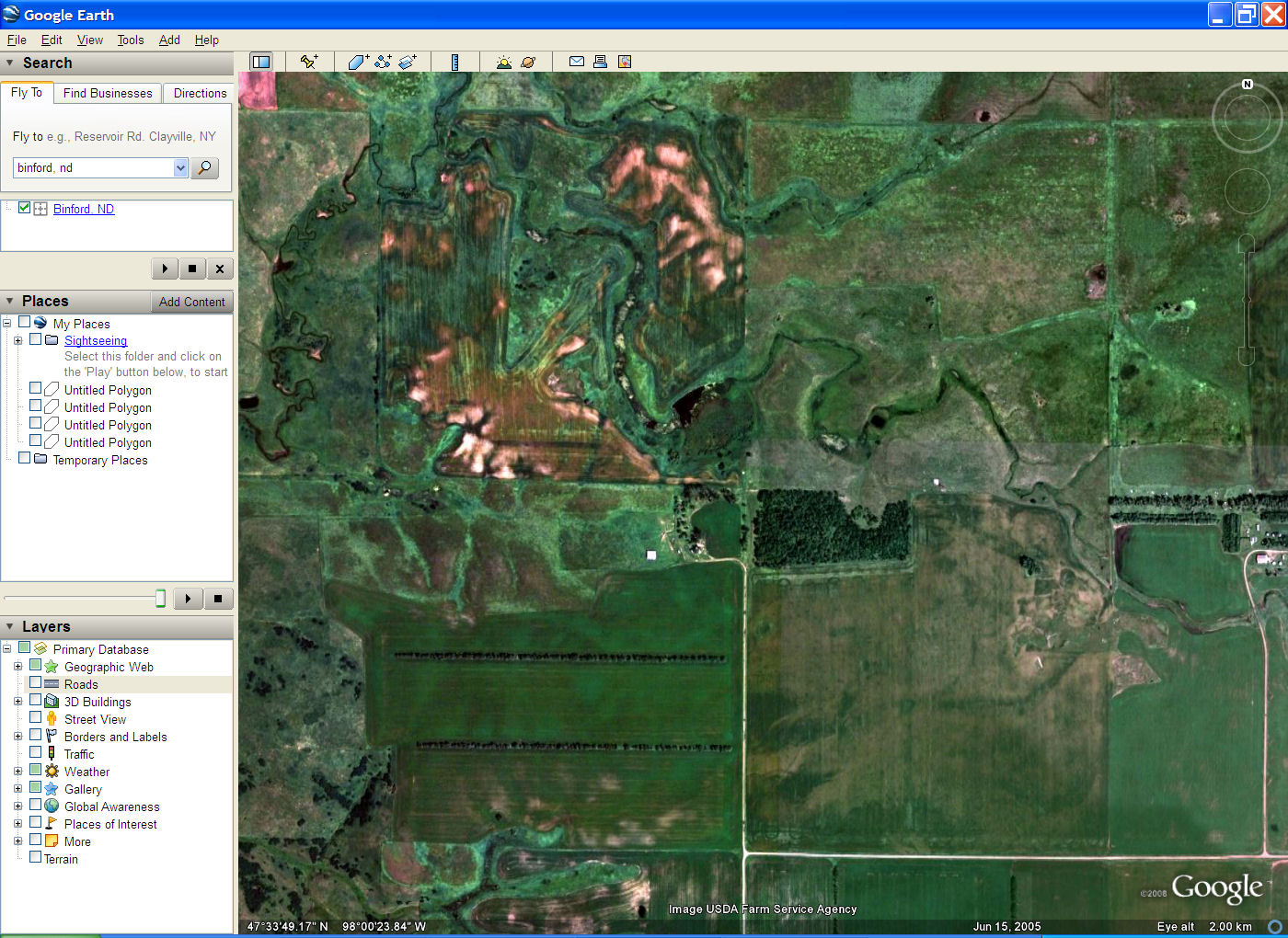Click the zoom slider on map
The width and height of the screenshot is (1288, 938).
[1247, 300]
